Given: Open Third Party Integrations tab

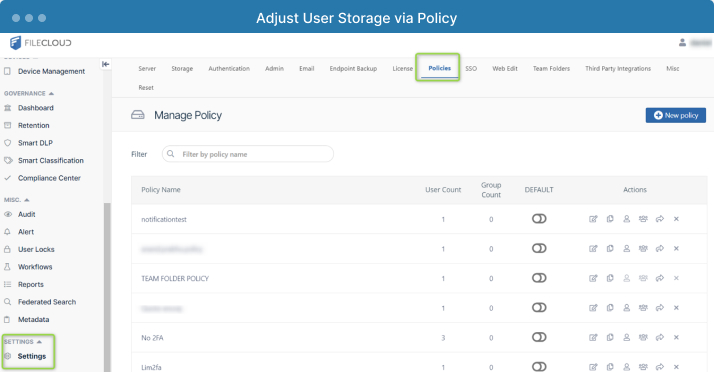Looking at the screenshot, I should [618, 69].
